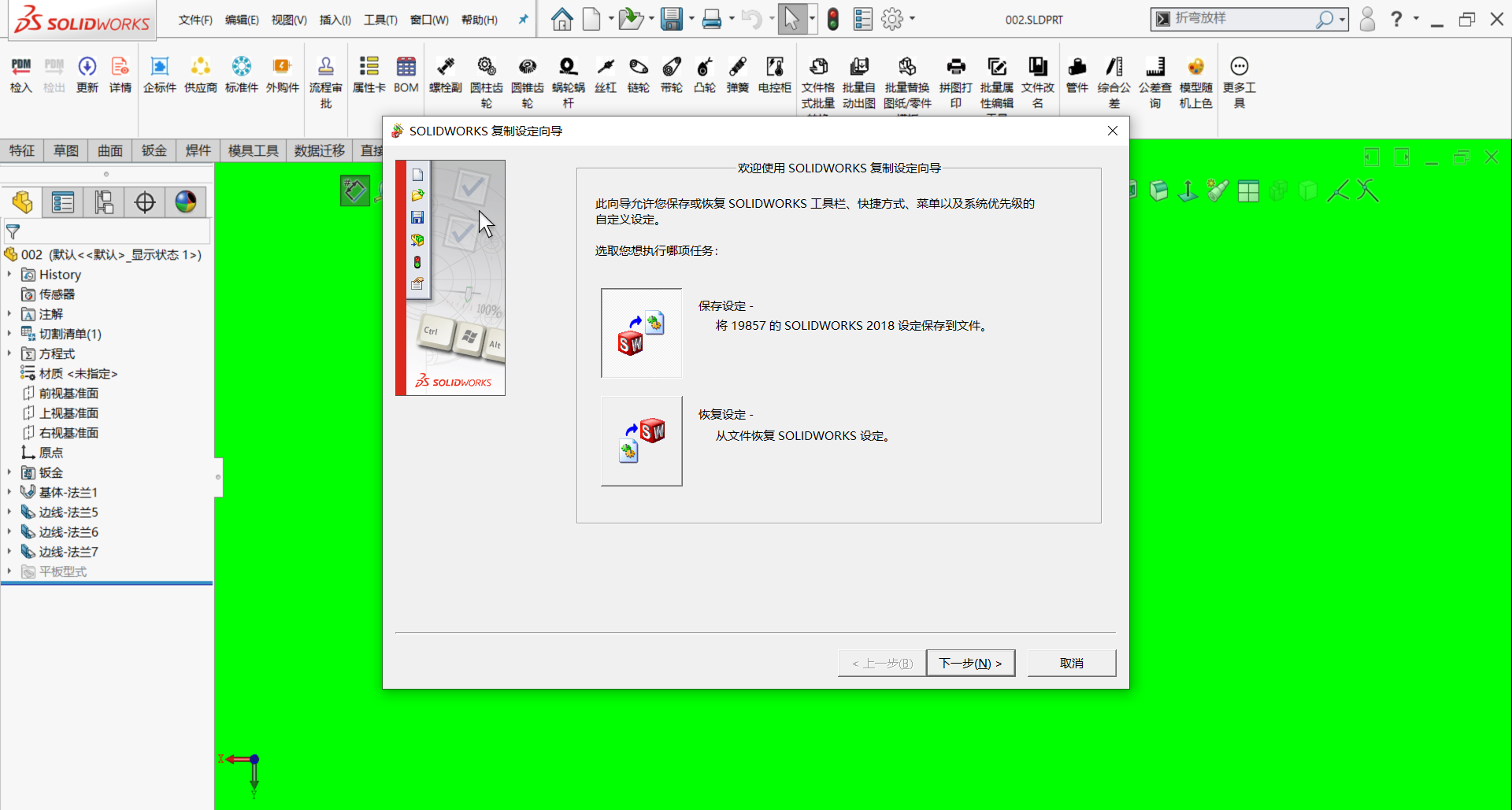Expand the History tree node
Image resolution: width=1512 pixels, height=810 pixels.
9,274
